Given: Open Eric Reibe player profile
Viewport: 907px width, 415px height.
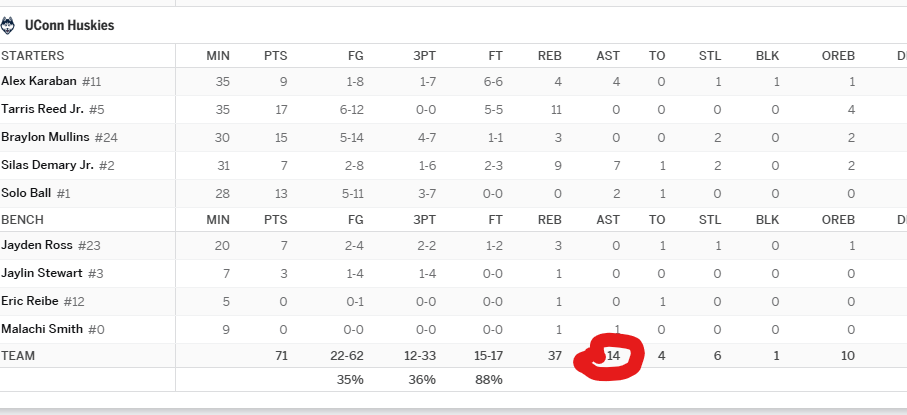Looking at the screenshot, I should (30, 301).
